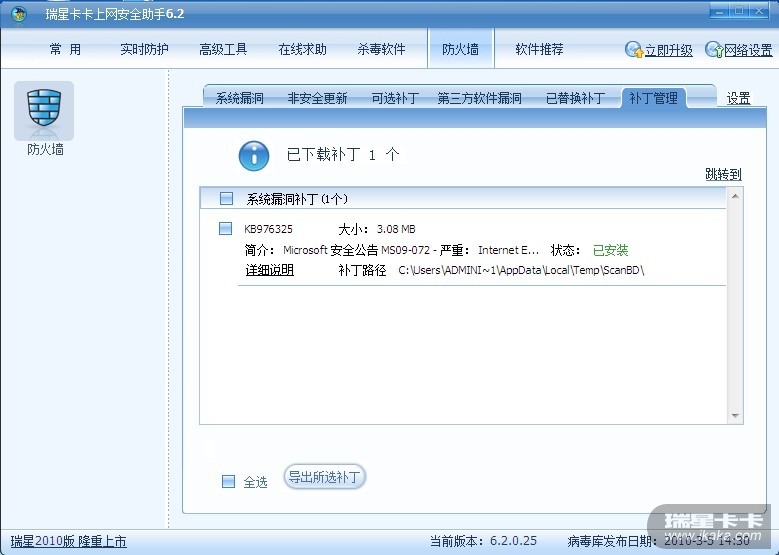Click the upgrade globe icon
This screenshot has height=555, width=779.
634,50
